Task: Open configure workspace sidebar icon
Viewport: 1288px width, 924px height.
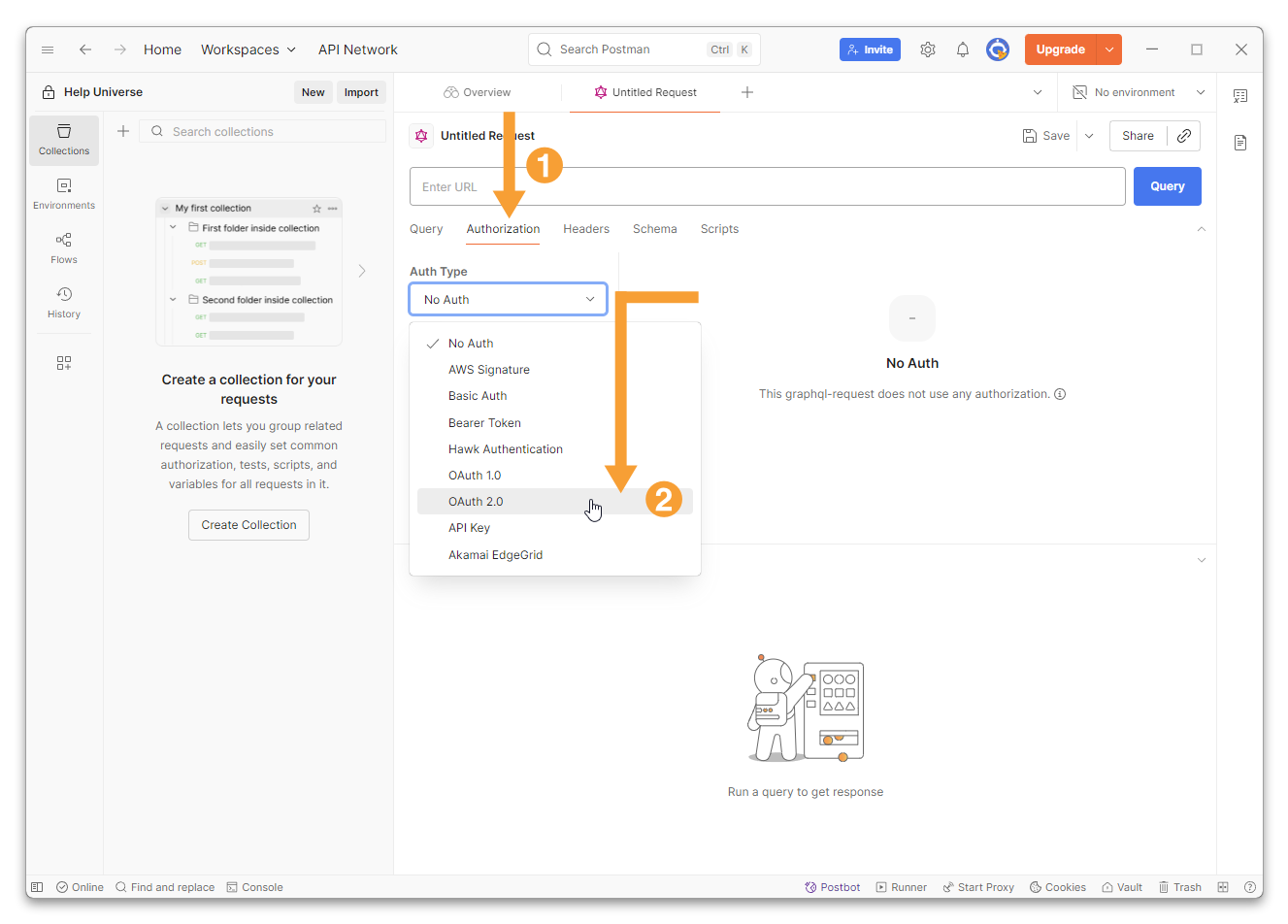Action: pos(64,363)
